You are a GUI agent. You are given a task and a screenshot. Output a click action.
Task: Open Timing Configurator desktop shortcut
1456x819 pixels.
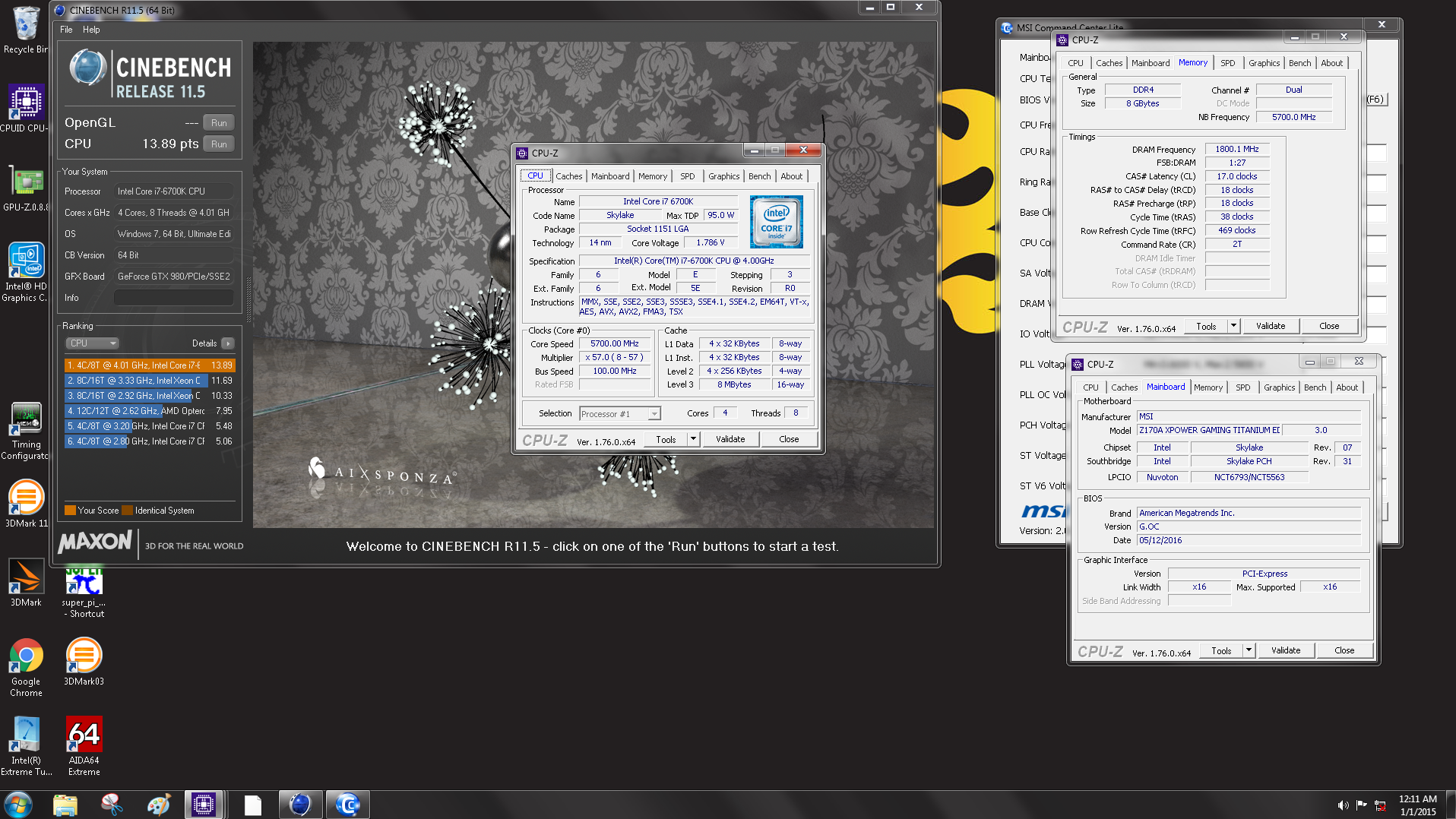[x=25, y=431]
